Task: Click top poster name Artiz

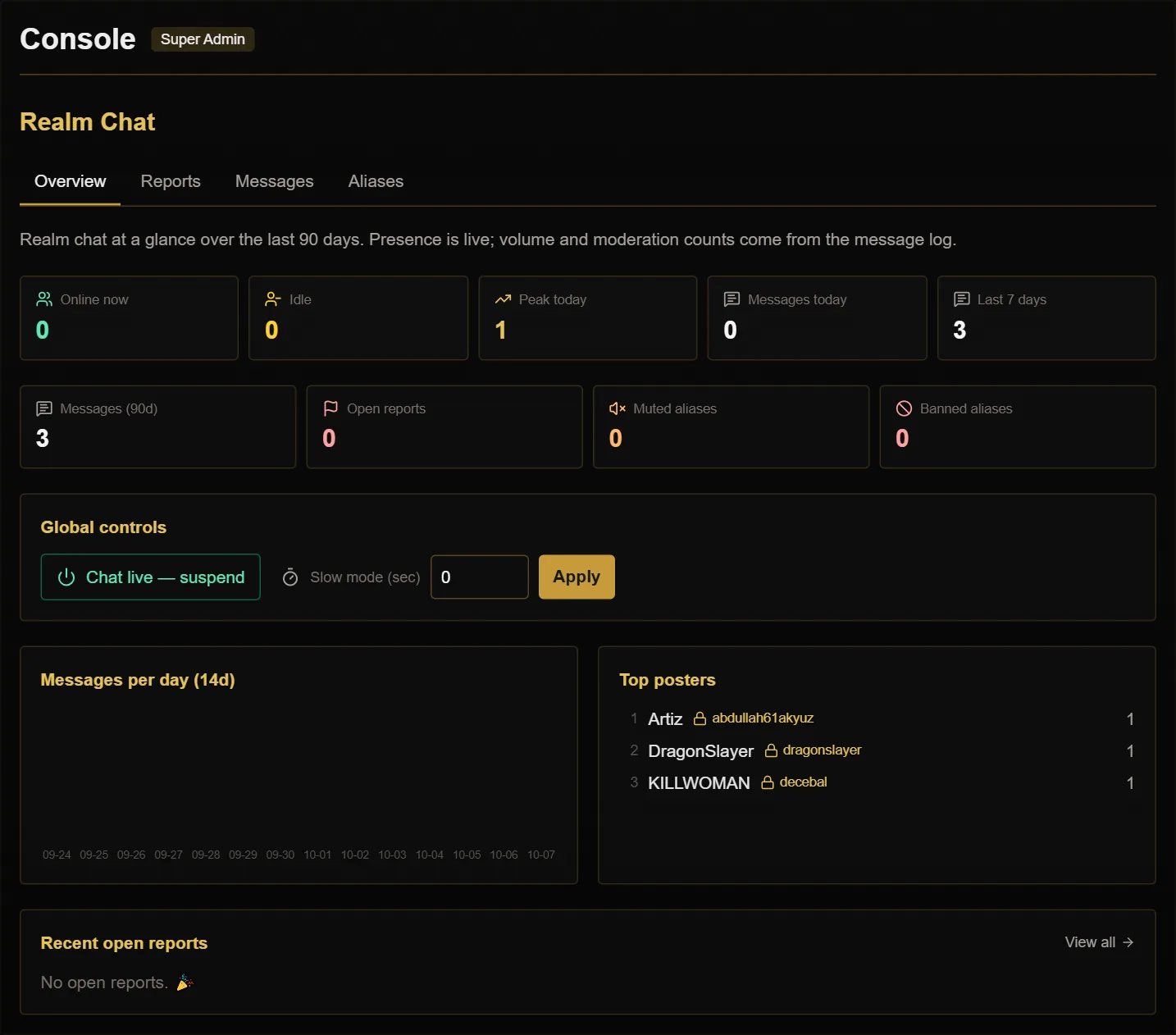Action: (x=665, y=719)
